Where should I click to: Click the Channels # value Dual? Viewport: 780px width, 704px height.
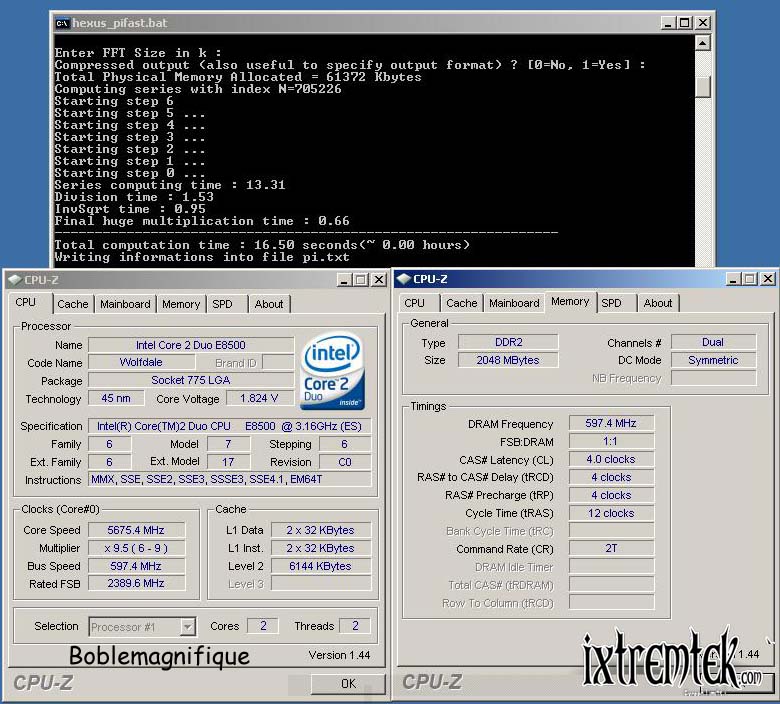[713, 342]
